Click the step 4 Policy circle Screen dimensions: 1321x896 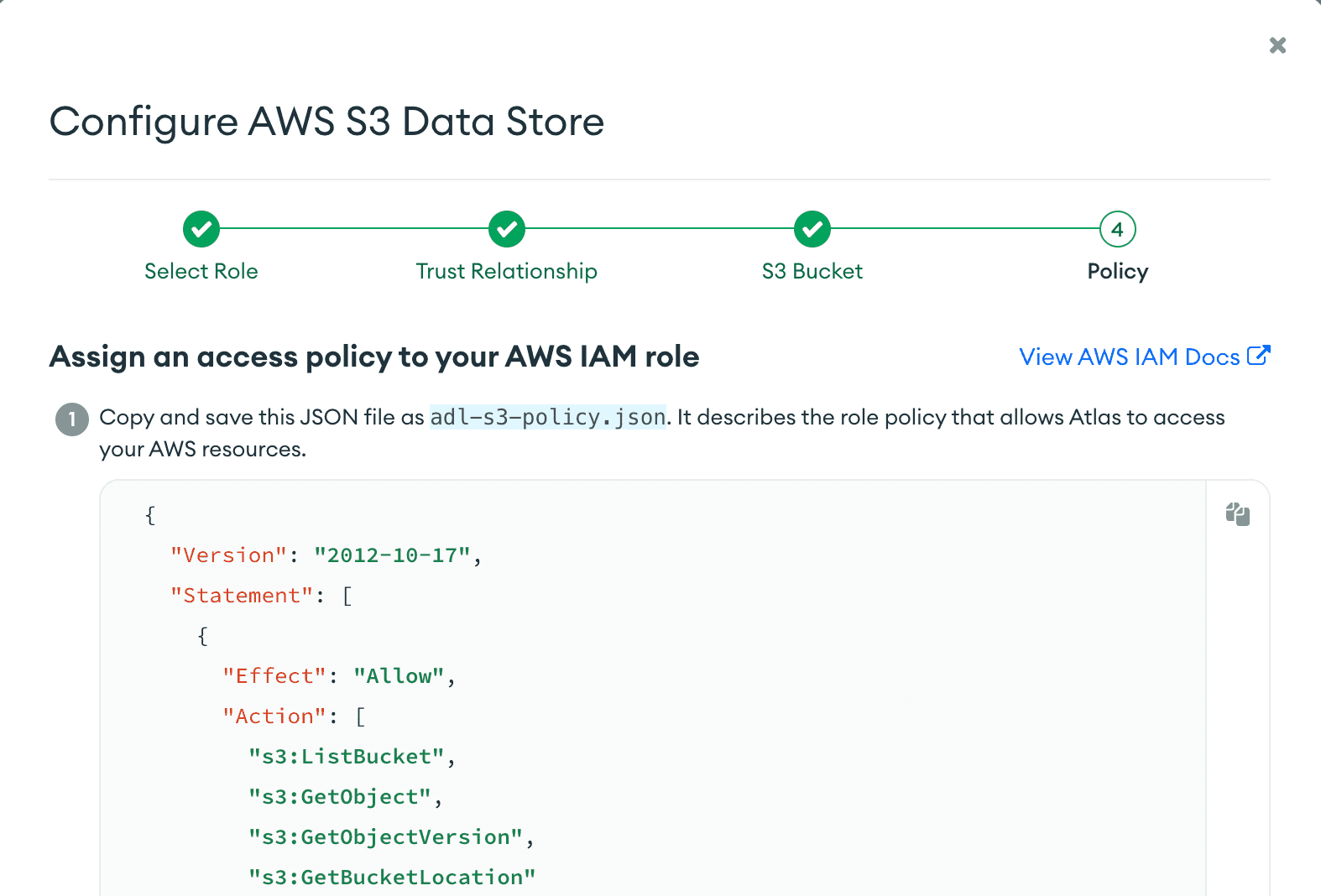[x=1117, y=229]
